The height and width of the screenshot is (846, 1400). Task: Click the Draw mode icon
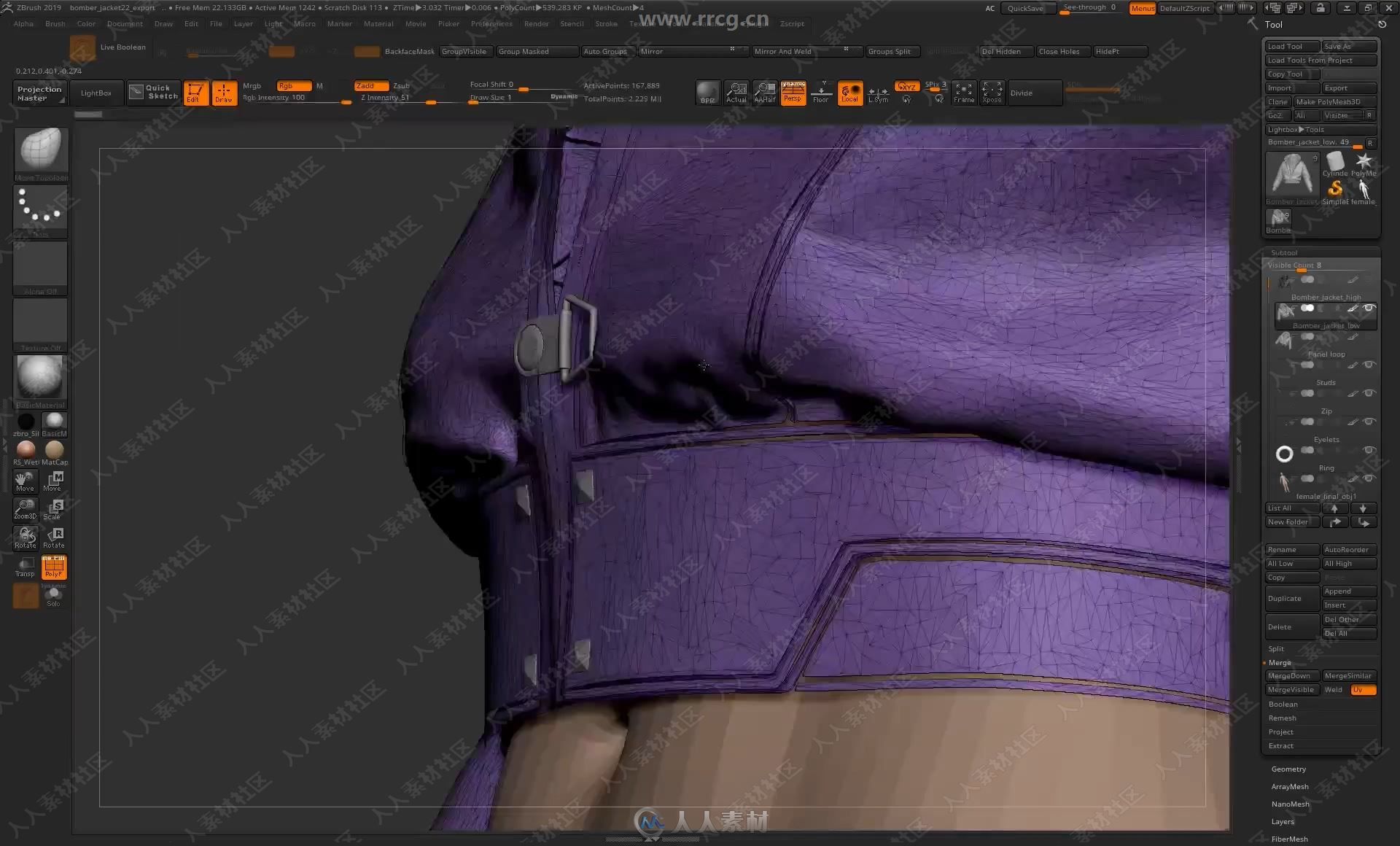[224, 93]
